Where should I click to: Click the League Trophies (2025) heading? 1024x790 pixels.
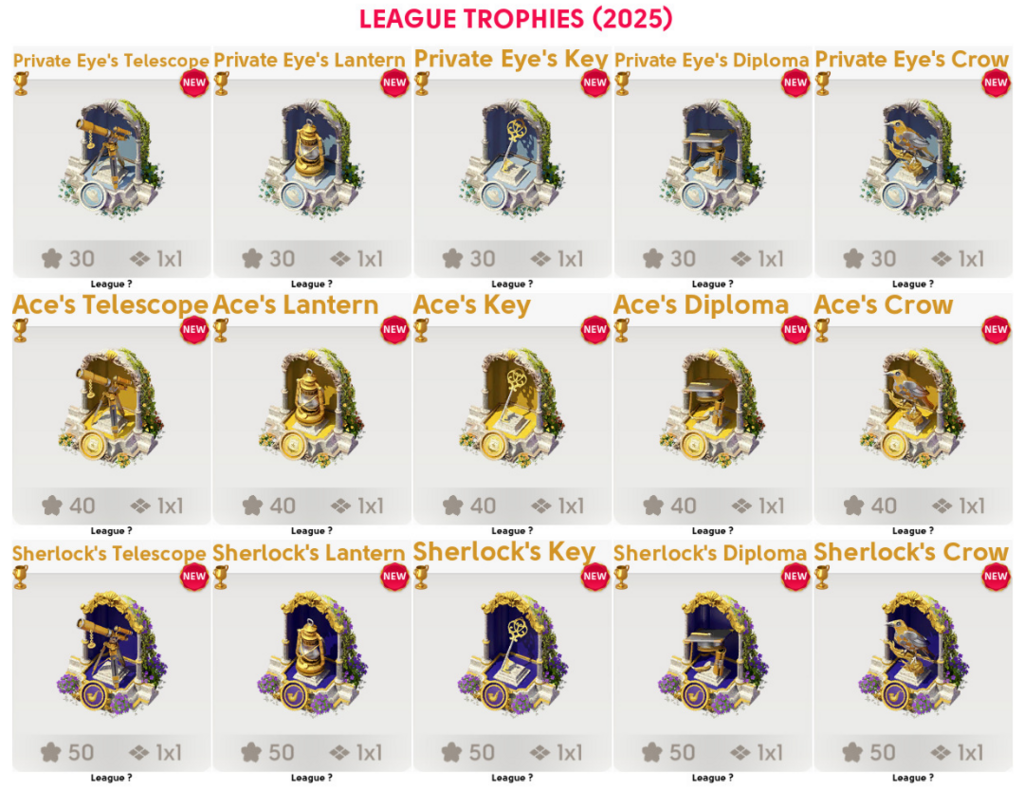coord(515,18)
